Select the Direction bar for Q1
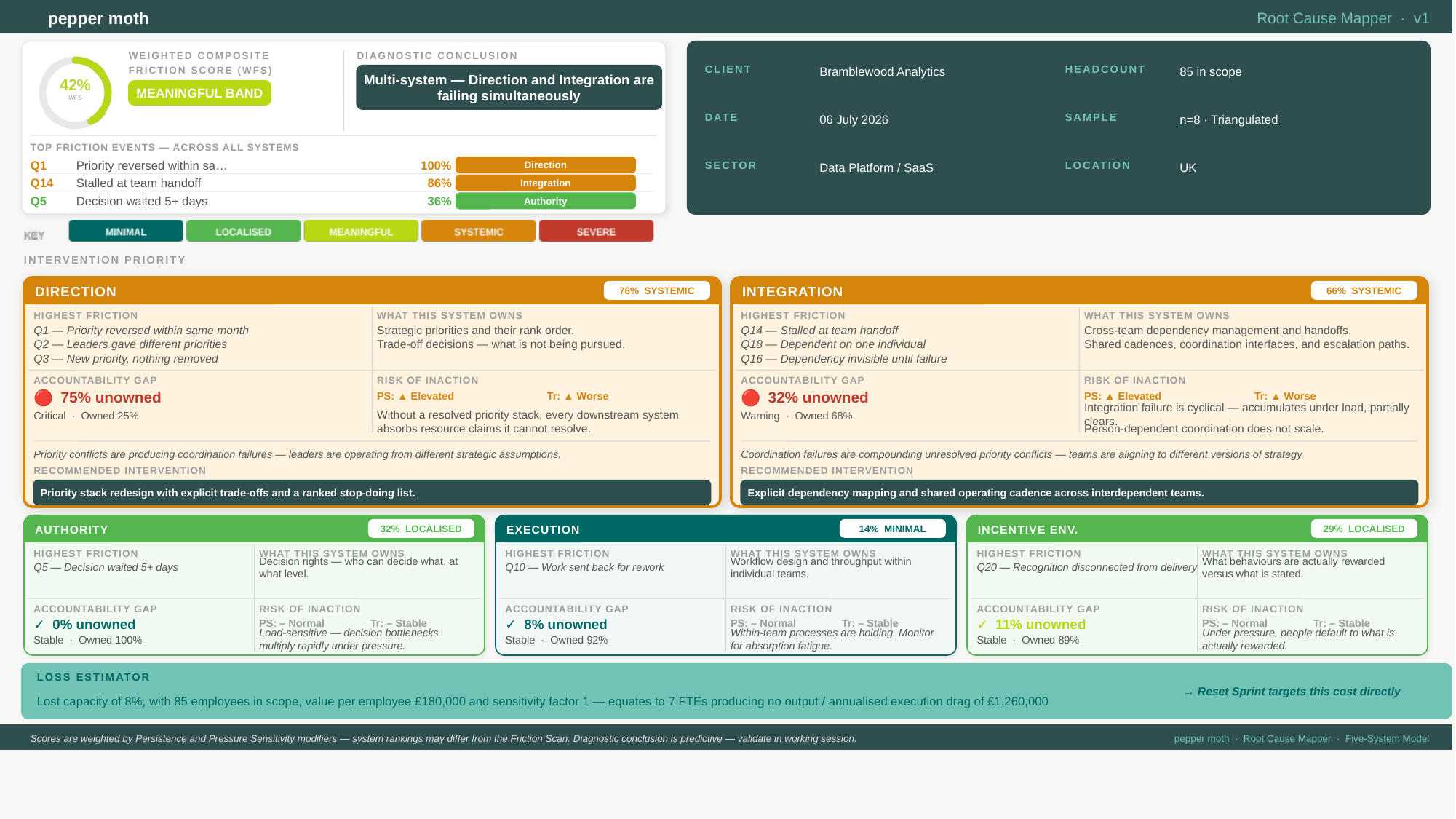 [x=546, y=165]
